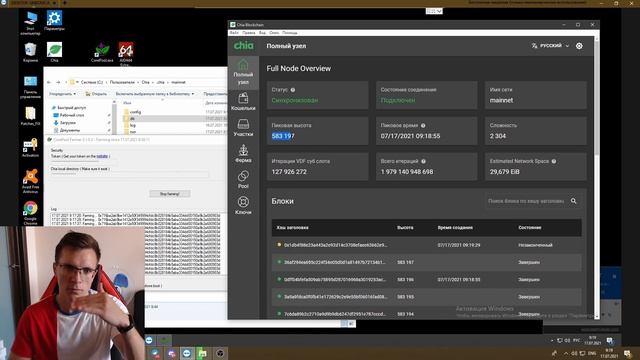Click the Панель управления desktop icon
Screen dimensions: 640x360
click(x=30, y=87)
